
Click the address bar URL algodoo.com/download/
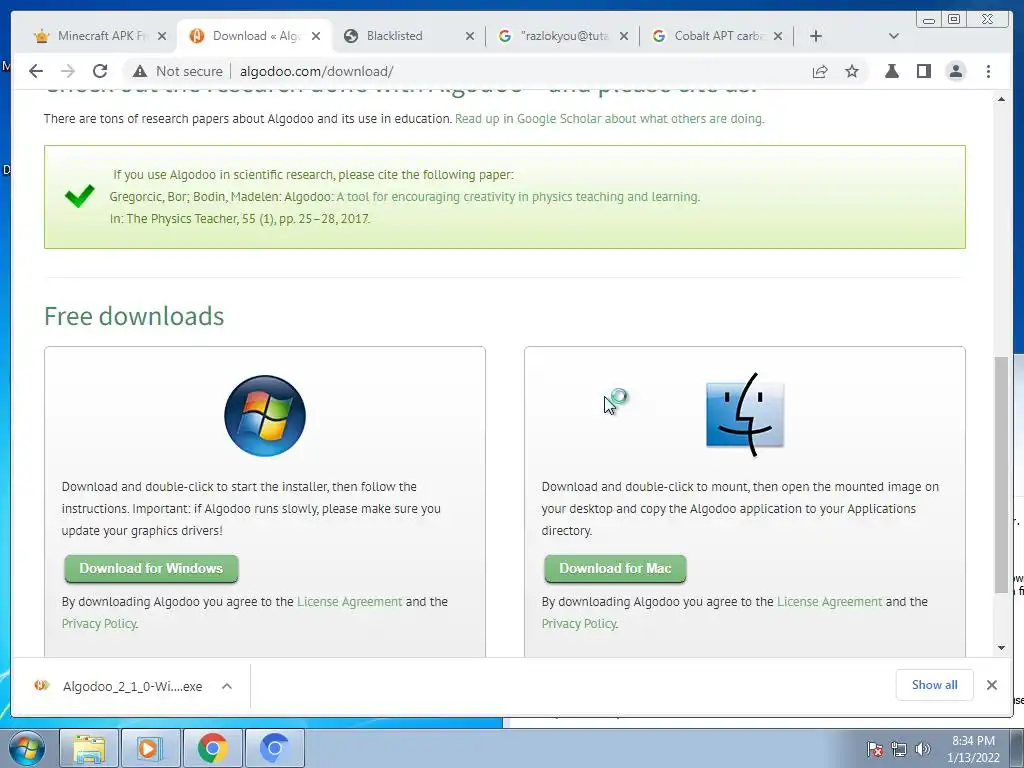317,71
